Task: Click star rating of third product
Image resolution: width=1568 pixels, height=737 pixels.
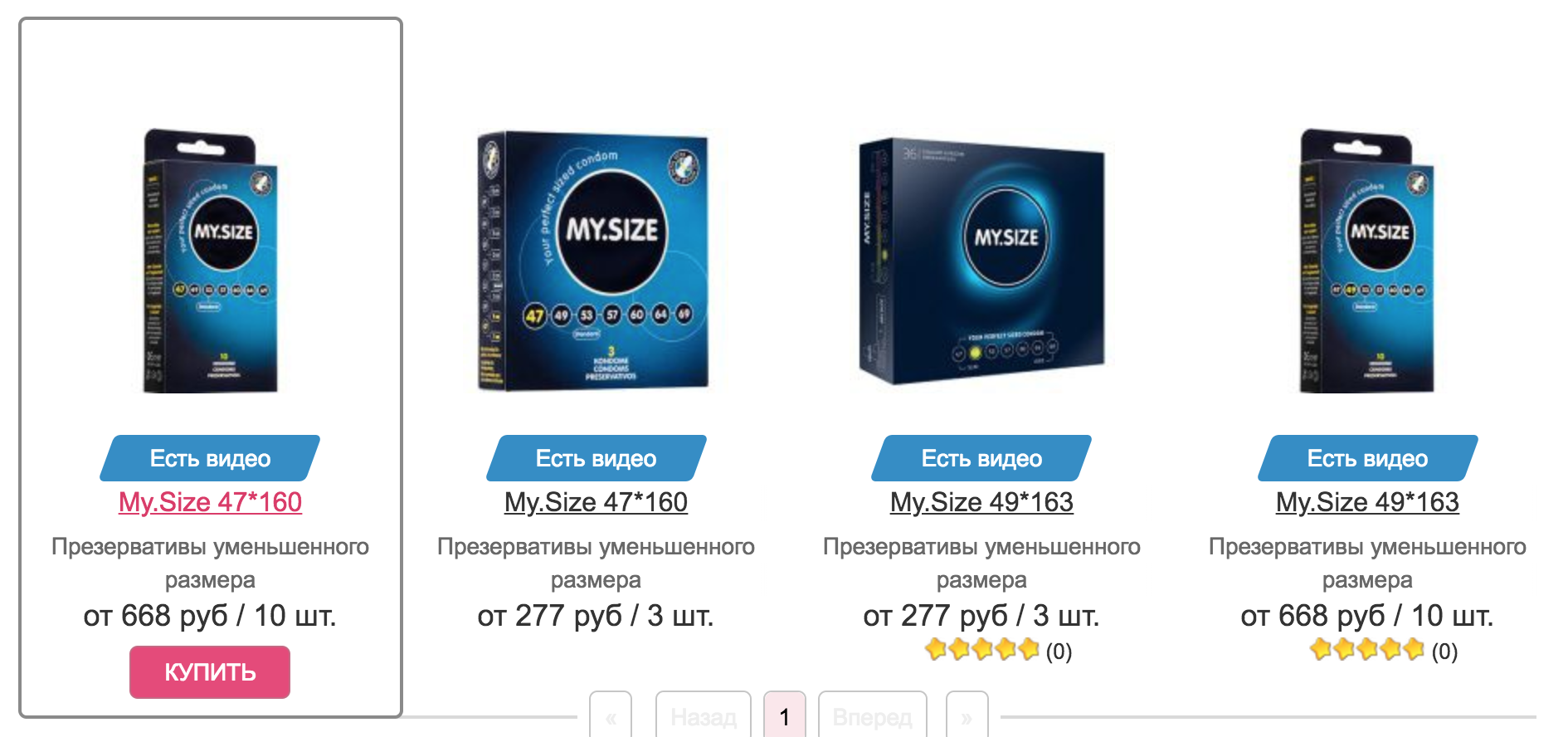Action: click(982, 649)
